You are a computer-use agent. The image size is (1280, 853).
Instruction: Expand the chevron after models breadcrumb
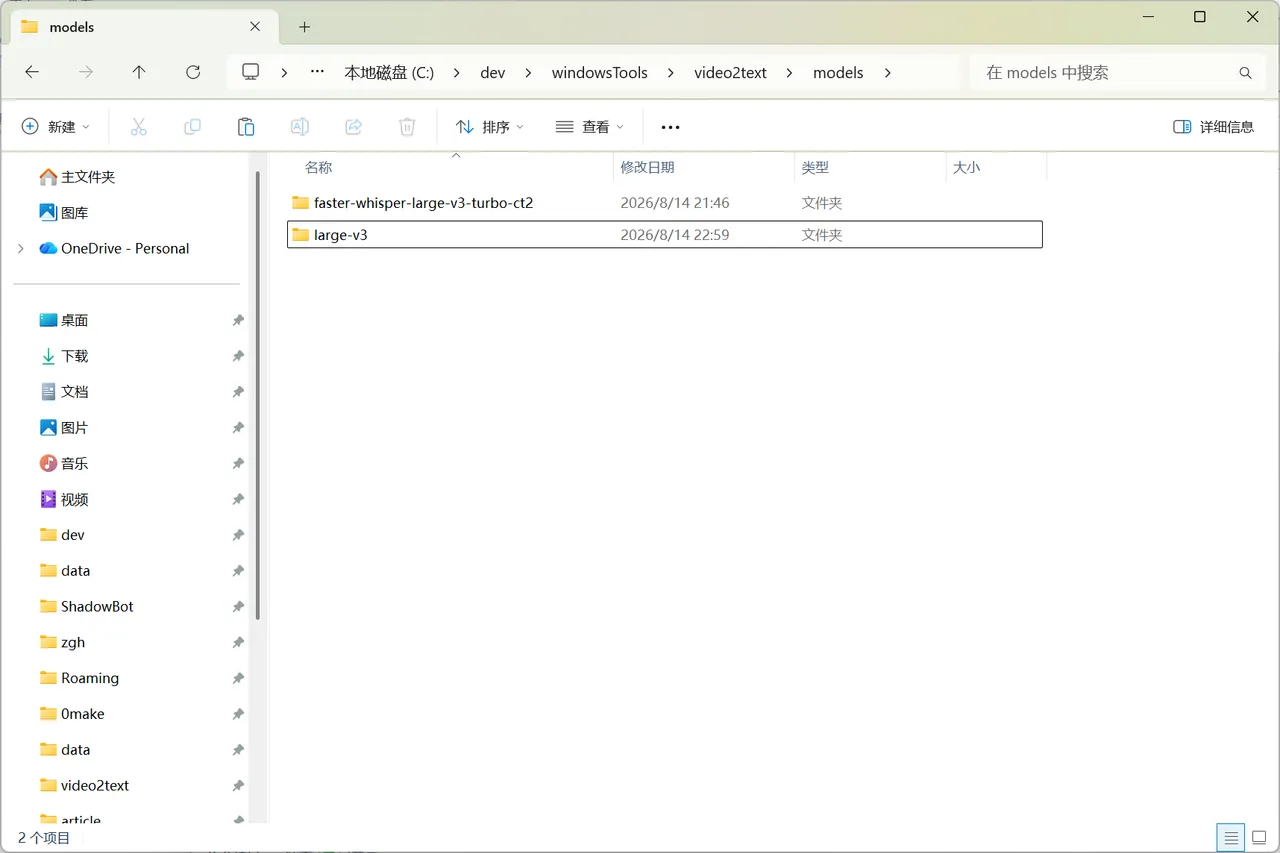click(887, 73)
